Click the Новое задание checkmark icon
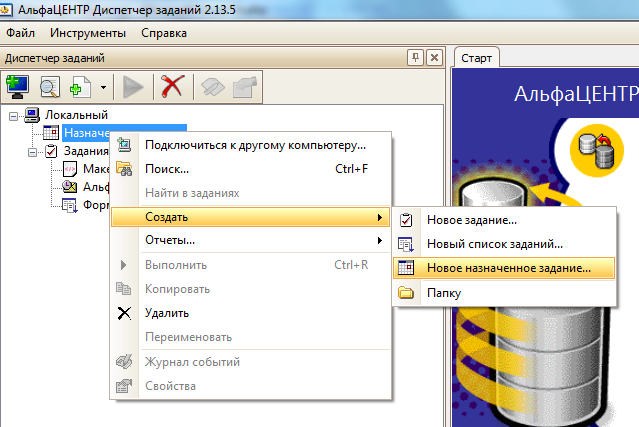Image resolution: width=639 pixels, height=427 pixels. [406, 220]
